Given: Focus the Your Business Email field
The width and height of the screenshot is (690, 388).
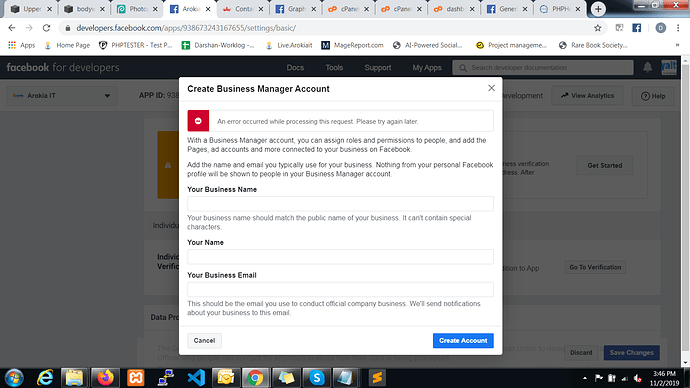Looking at the screenshot, I should [340, 289].
